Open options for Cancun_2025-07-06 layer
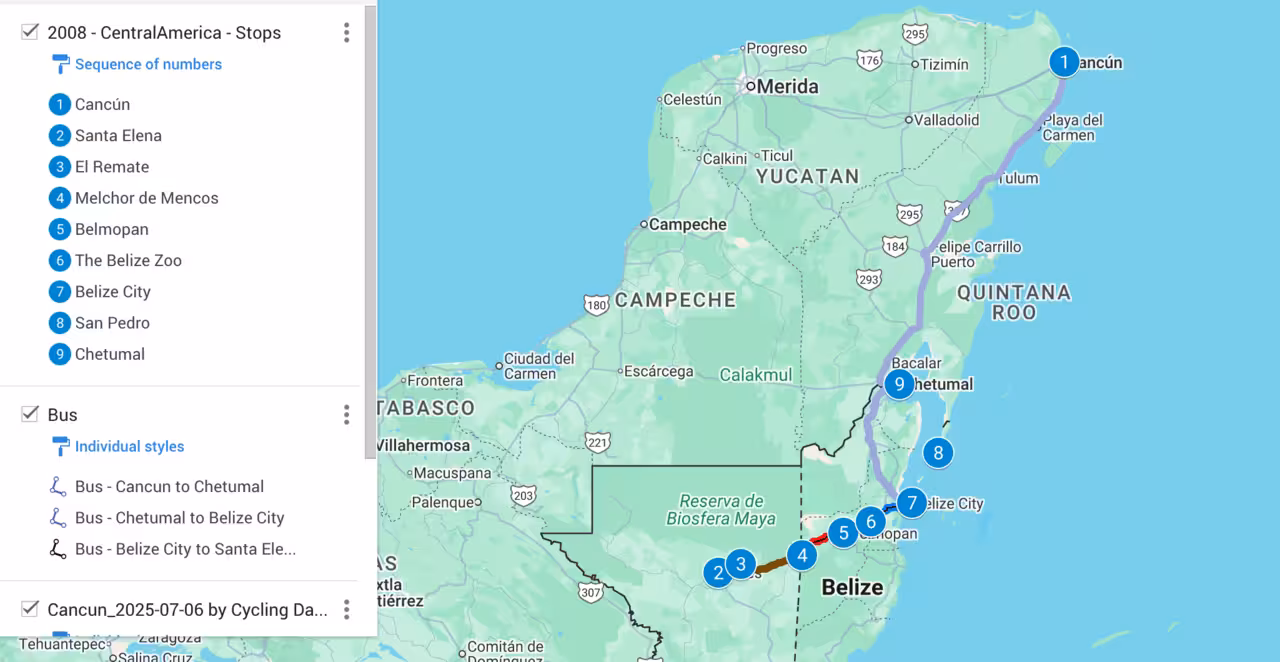 click(x=346, y=610)
